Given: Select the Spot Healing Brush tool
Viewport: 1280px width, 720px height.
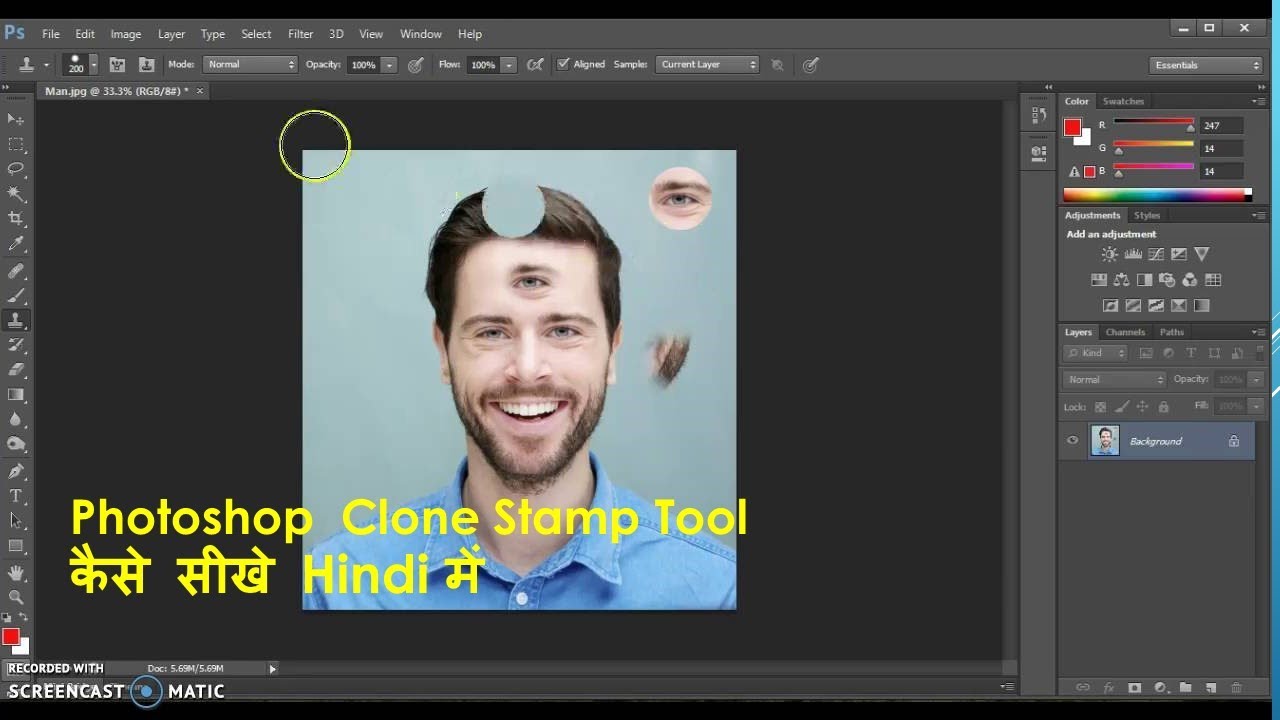Looking at the screenshot, I should coord(16,271).
